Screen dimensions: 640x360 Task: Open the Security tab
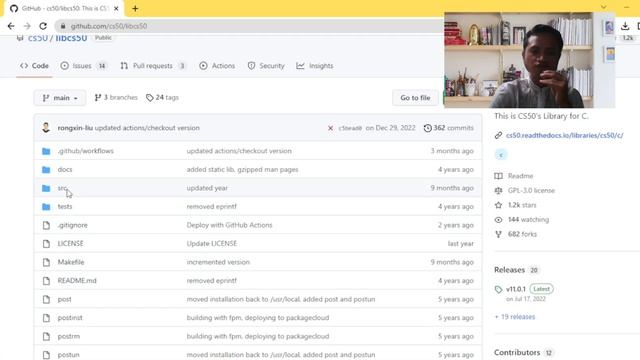266,66
